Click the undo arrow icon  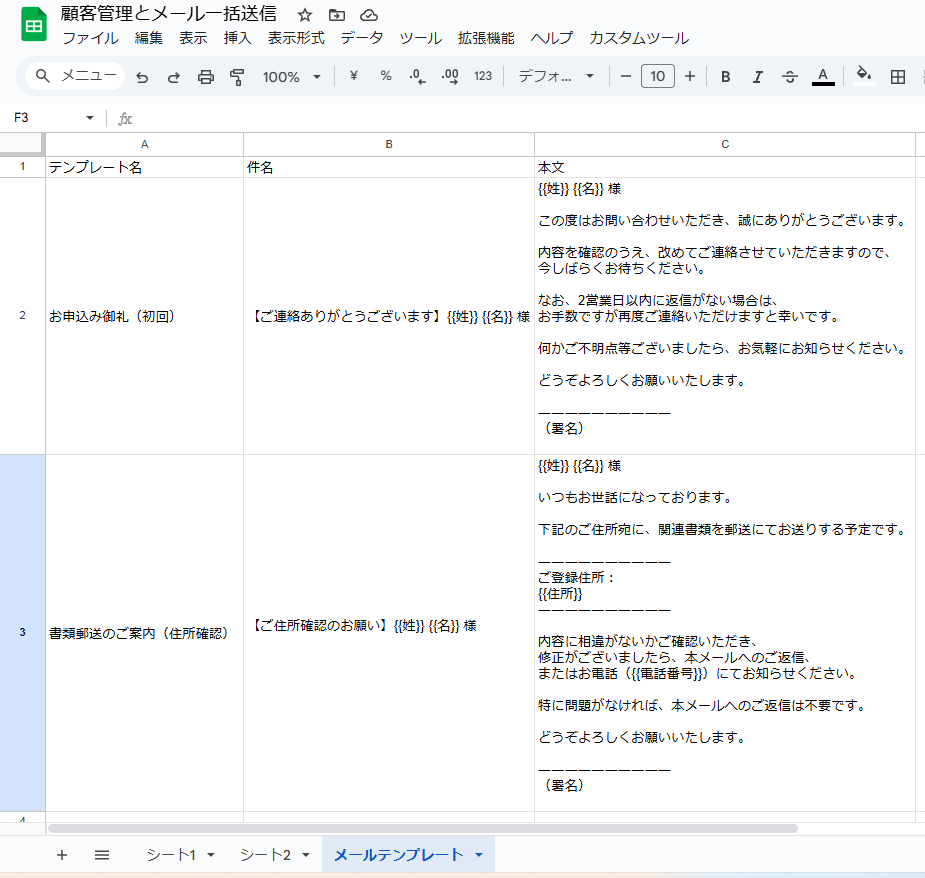[x=142, y=77]
